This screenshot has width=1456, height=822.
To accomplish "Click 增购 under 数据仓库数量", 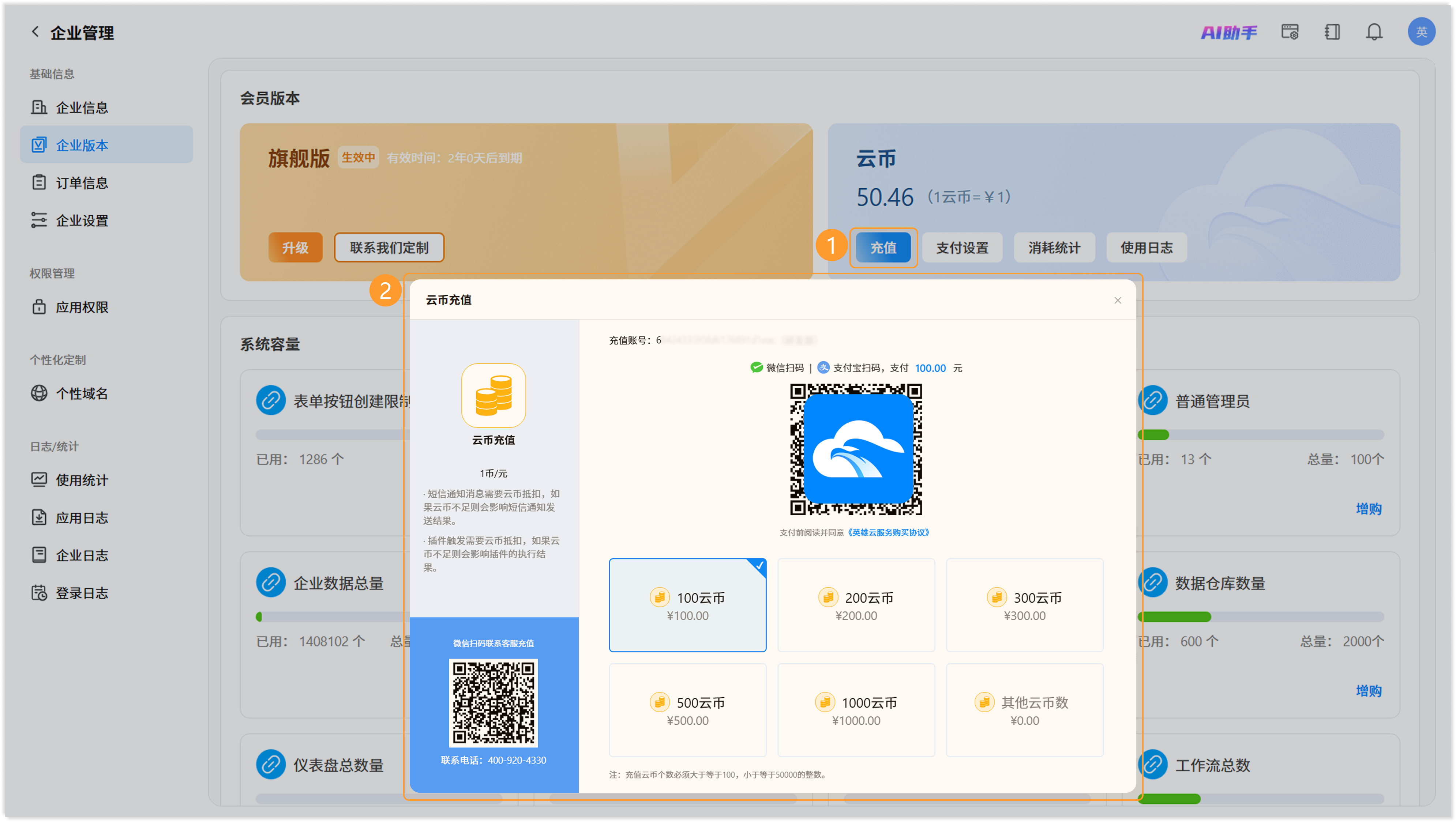I will tap(1369, 690).
